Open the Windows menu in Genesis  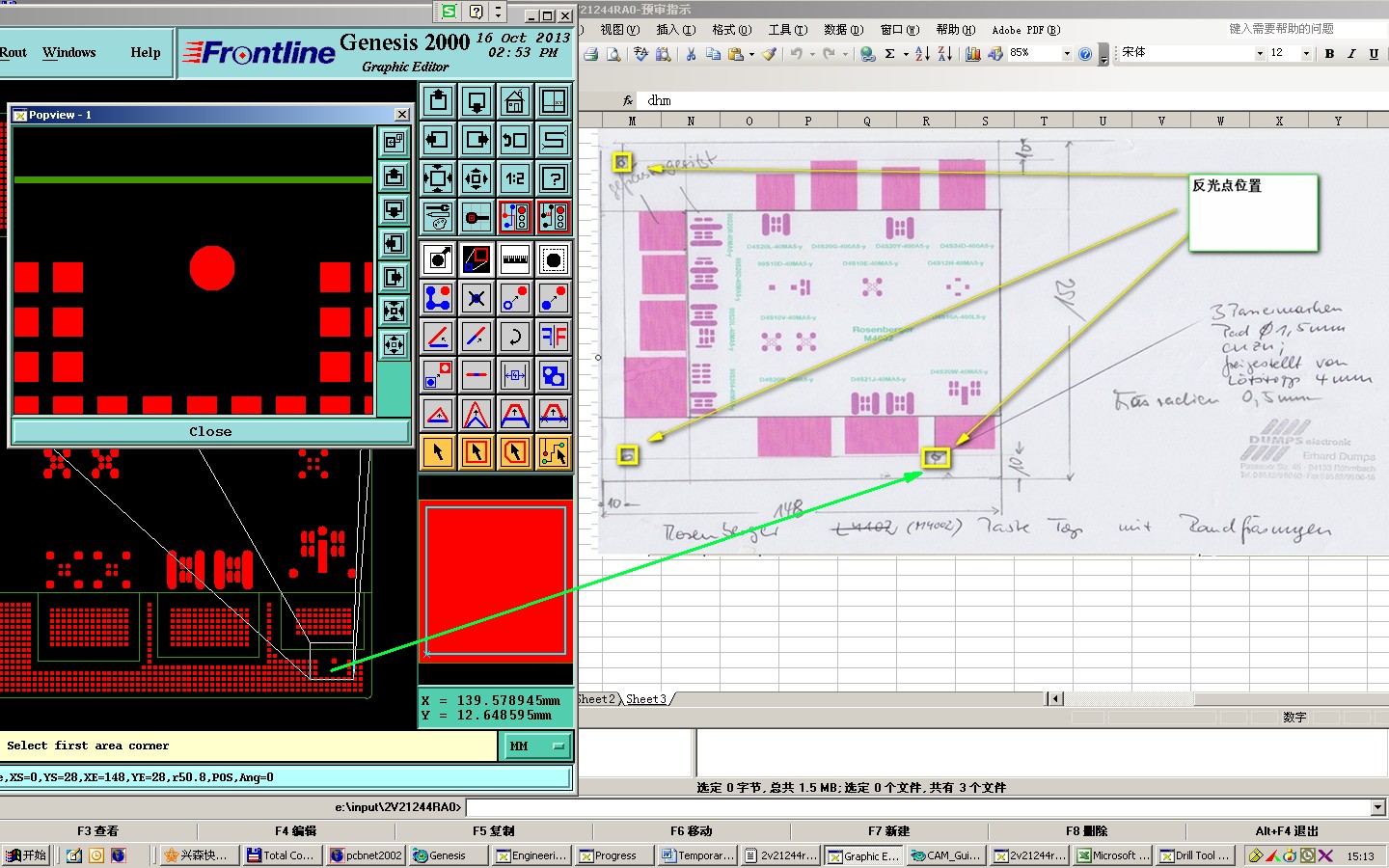68,52
